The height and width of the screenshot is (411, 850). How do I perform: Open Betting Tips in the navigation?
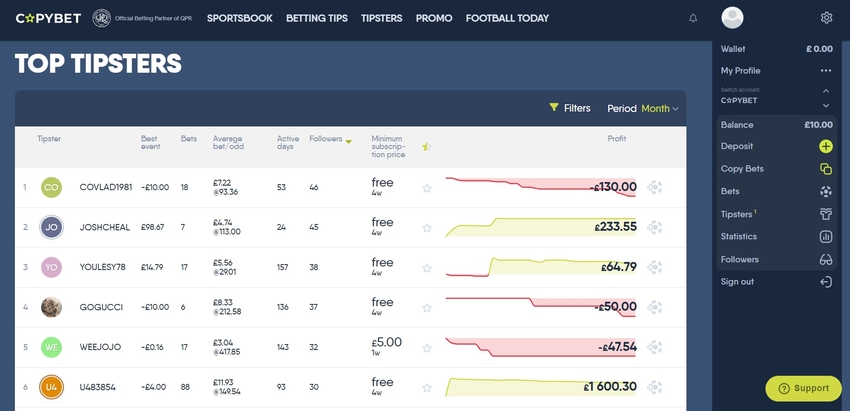(317, 18)
